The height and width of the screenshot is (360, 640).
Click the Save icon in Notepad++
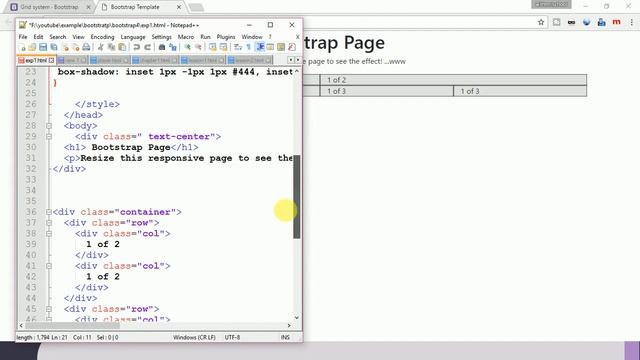(x=43, y=47)
